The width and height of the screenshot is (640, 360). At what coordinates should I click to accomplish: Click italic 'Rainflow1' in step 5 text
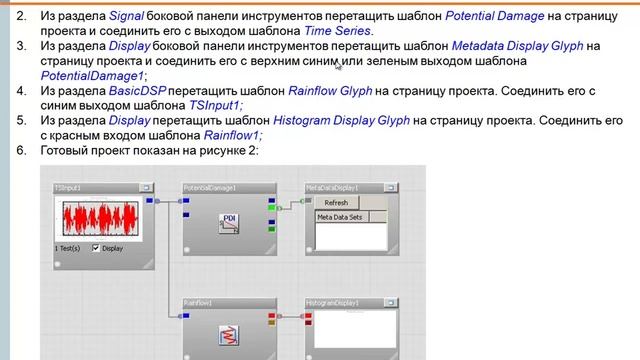[x=231, y=135]
